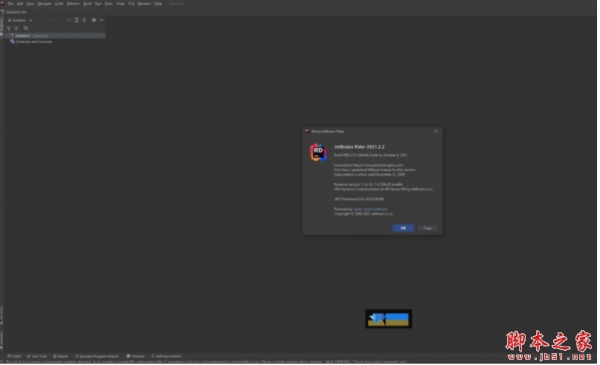Viewport: 600px width, 365px height.
Task: Click the open-source software link
Action: tap(371, 210)
